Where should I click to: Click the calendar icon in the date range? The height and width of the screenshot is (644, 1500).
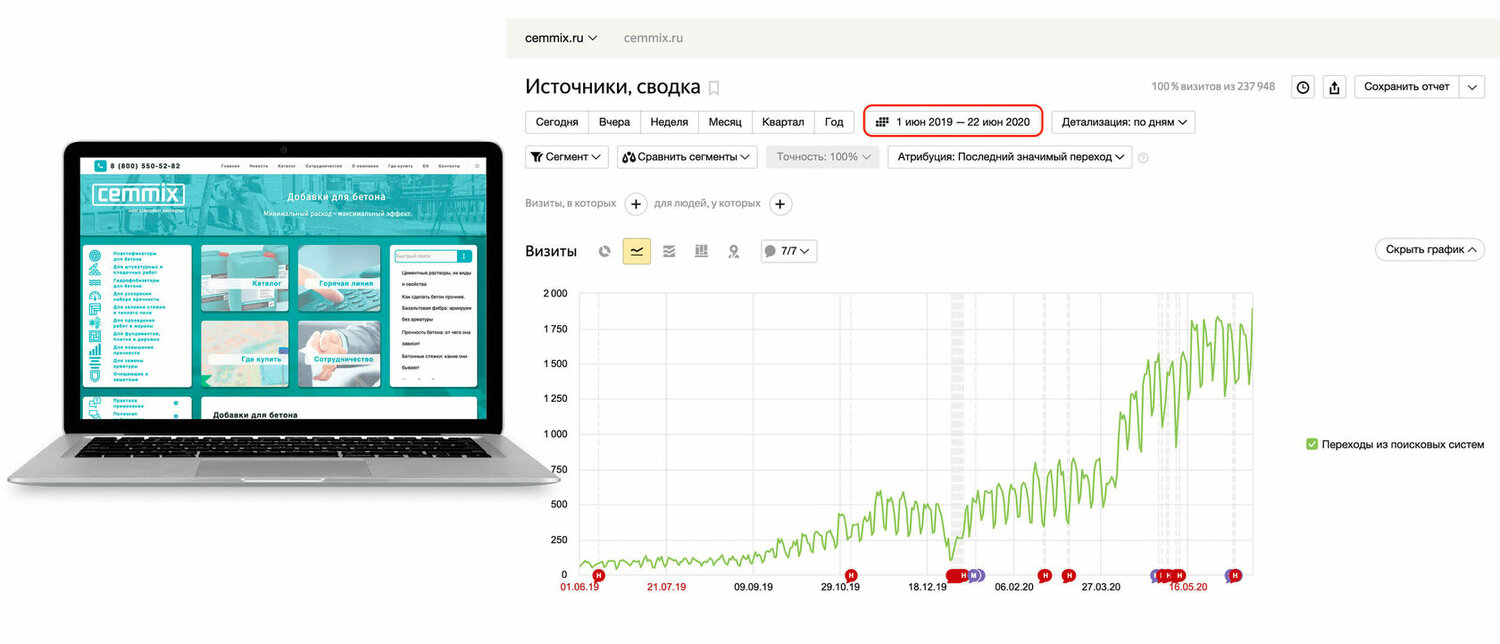pyautogui.click(x=882, y=122)
